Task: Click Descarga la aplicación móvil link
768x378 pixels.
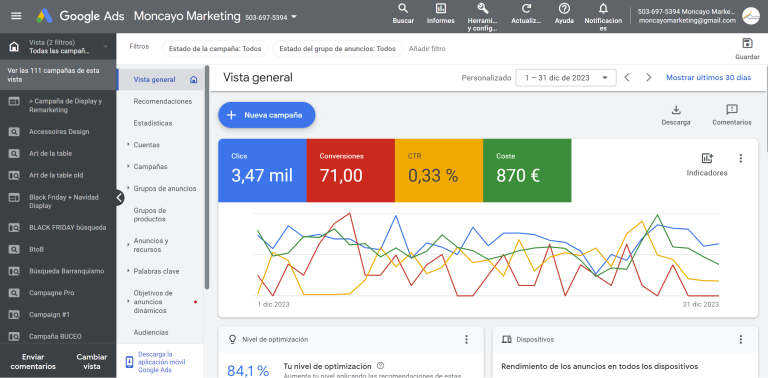Action: click(x=162, y=362)
